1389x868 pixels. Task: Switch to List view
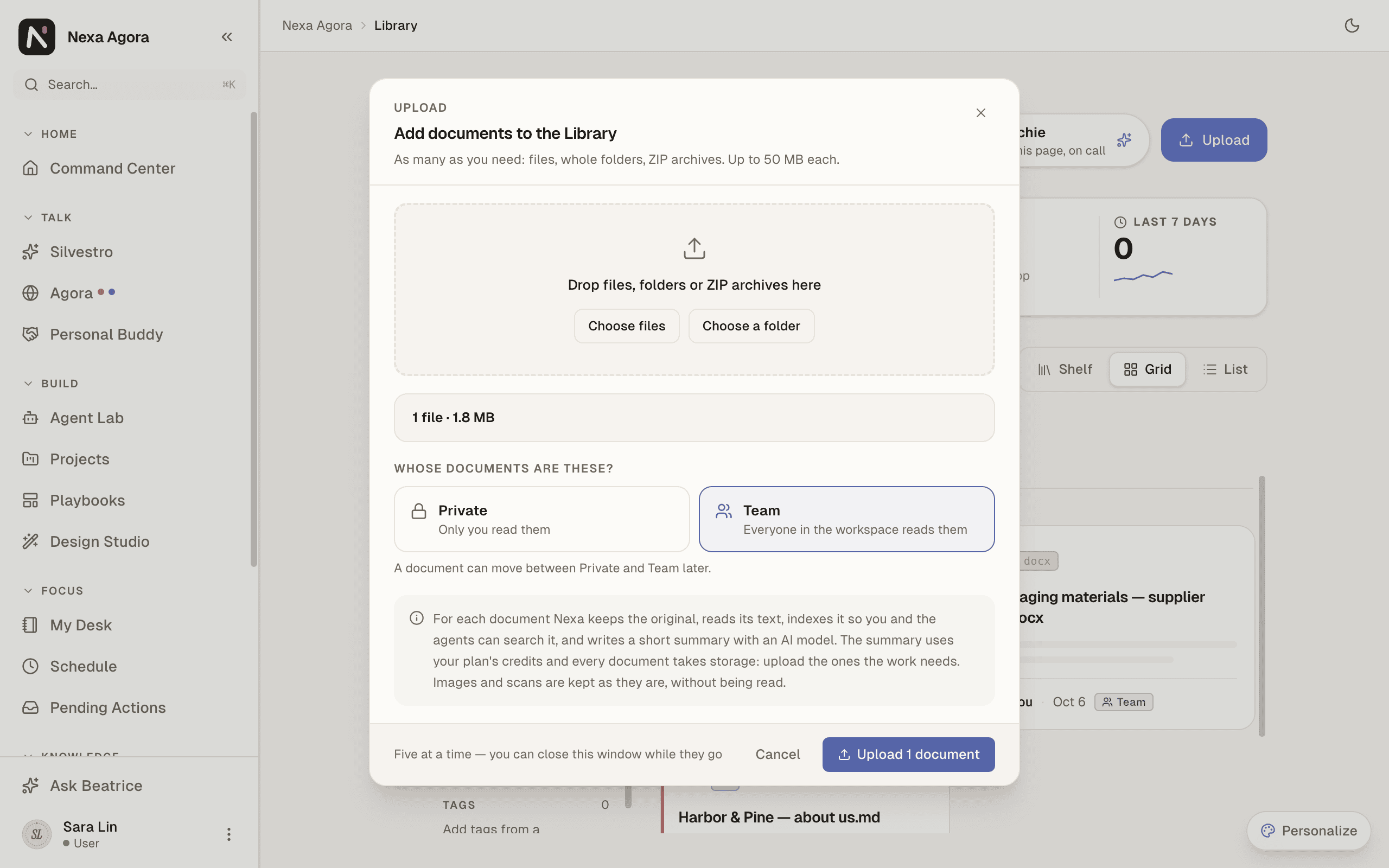[1225, 369]
